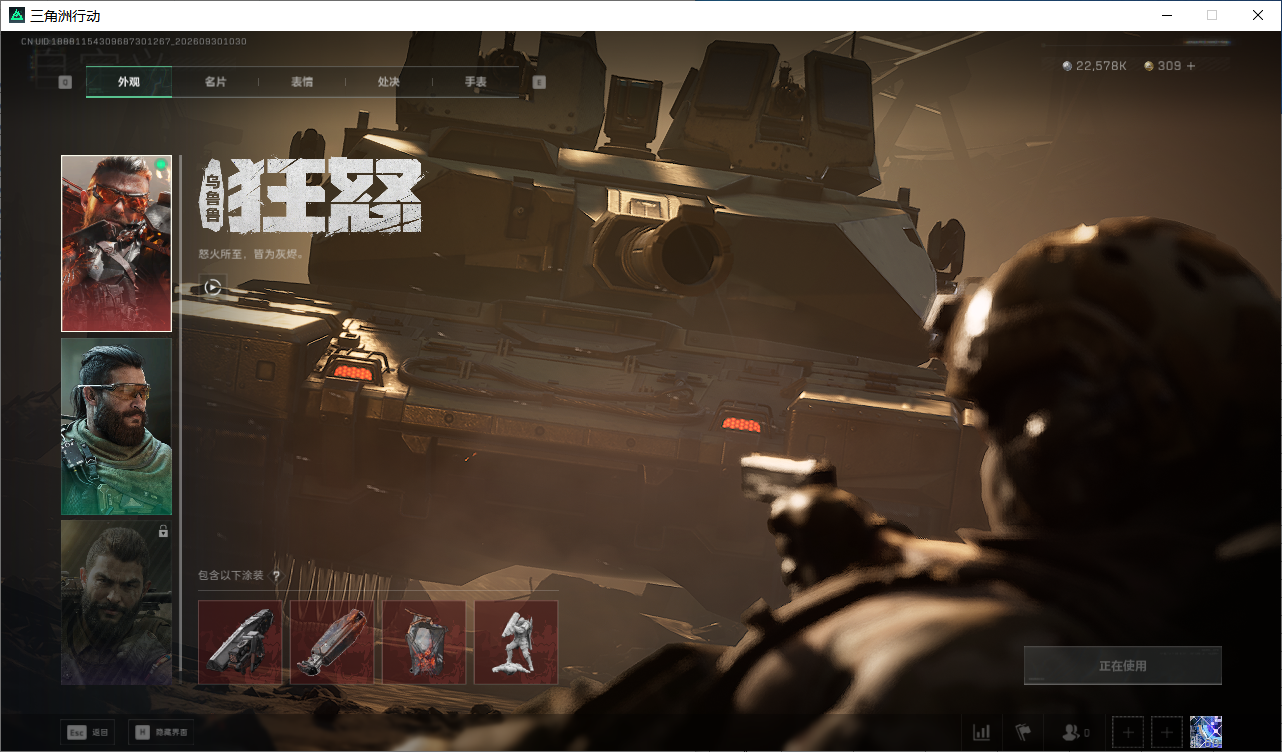Open the 手表 tab
The width and height of the screenshot is (1282, 752).
(x=475, y=82)
